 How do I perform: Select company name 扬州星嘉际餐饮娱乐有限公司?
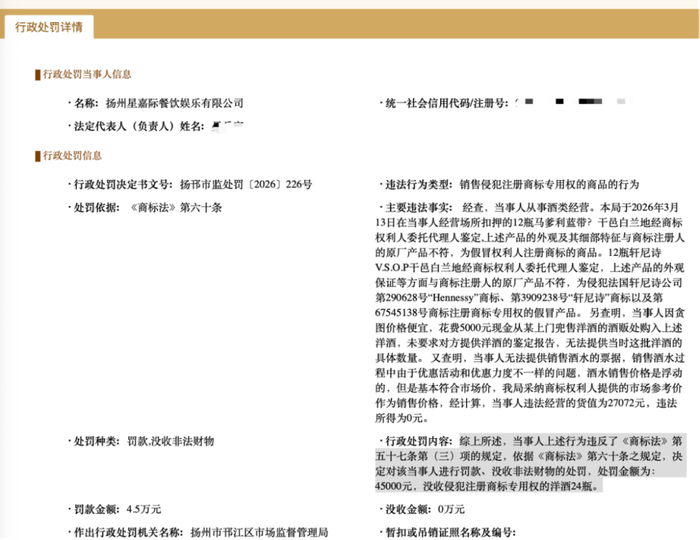pyautogui.click(x=175, y=103)
